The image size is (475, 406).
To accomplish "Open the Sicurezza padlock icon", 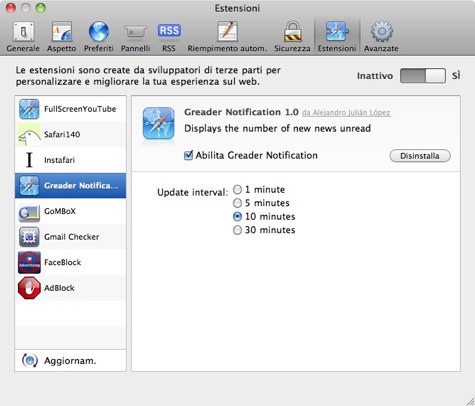I will coord(292,31).
